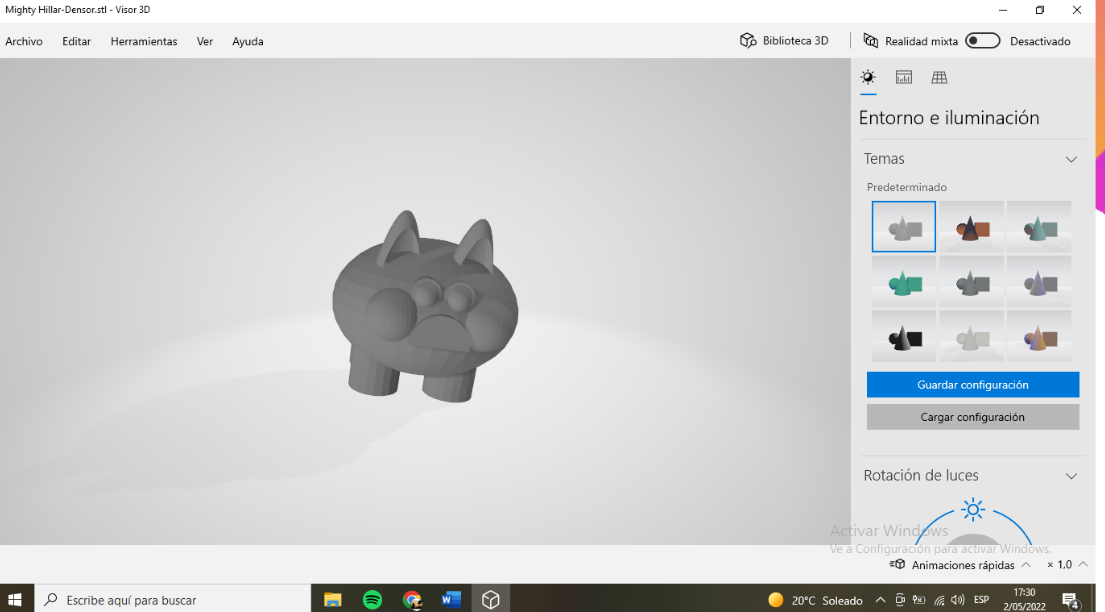
Task: Open Biblioteca 3D library
Action: click(785, 41)
